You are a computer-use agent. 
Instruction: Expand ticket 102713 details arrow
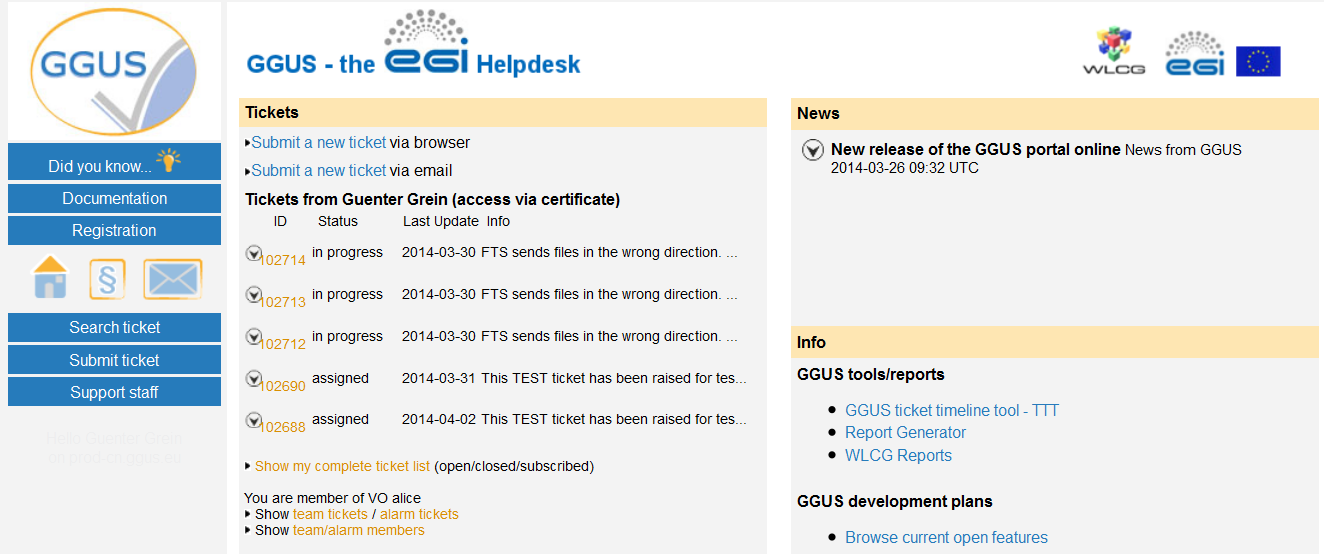253,295
